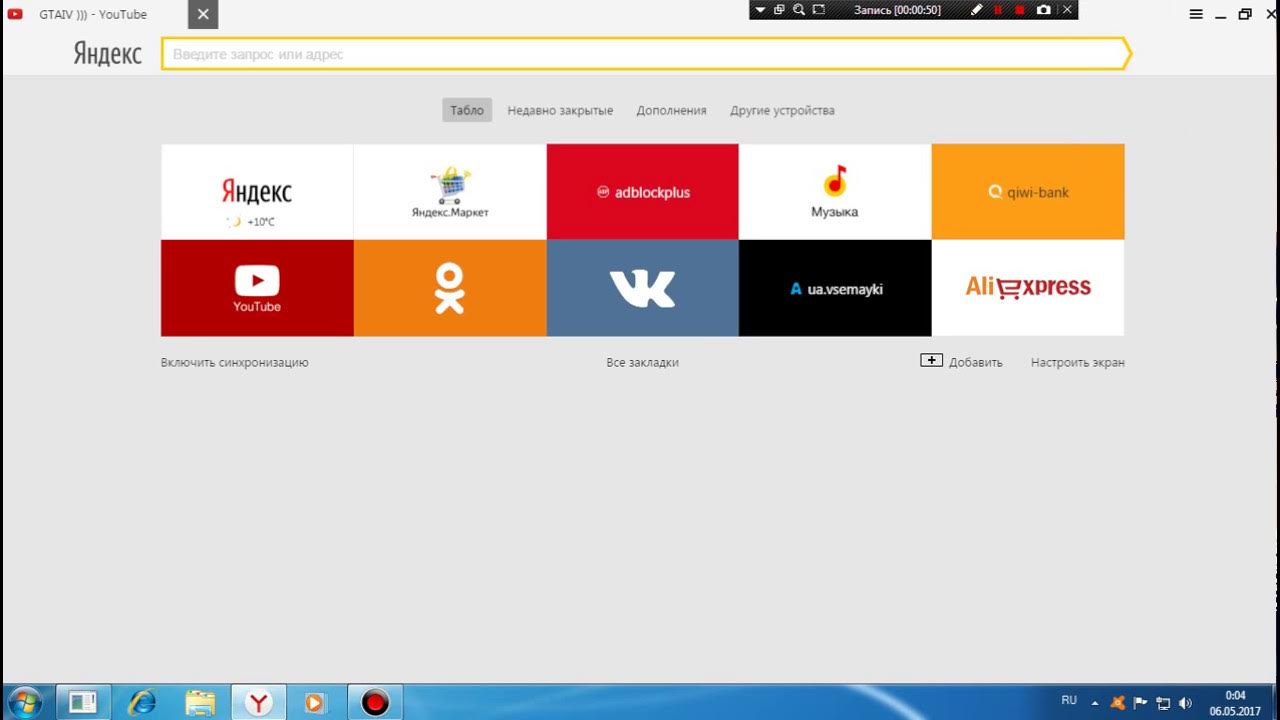Viewport: 1280px width, 720px height.
Task: Open the Одноклассники orange tile
Action: pos(450,288)
